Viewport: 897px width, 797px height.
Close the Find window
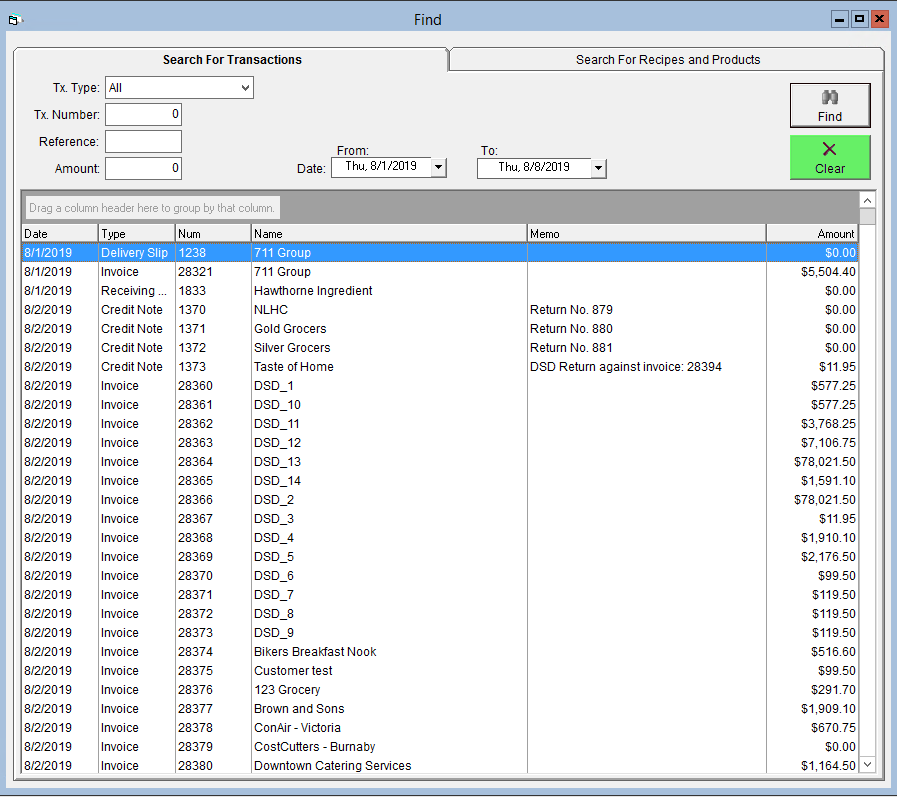coord(879,19)
